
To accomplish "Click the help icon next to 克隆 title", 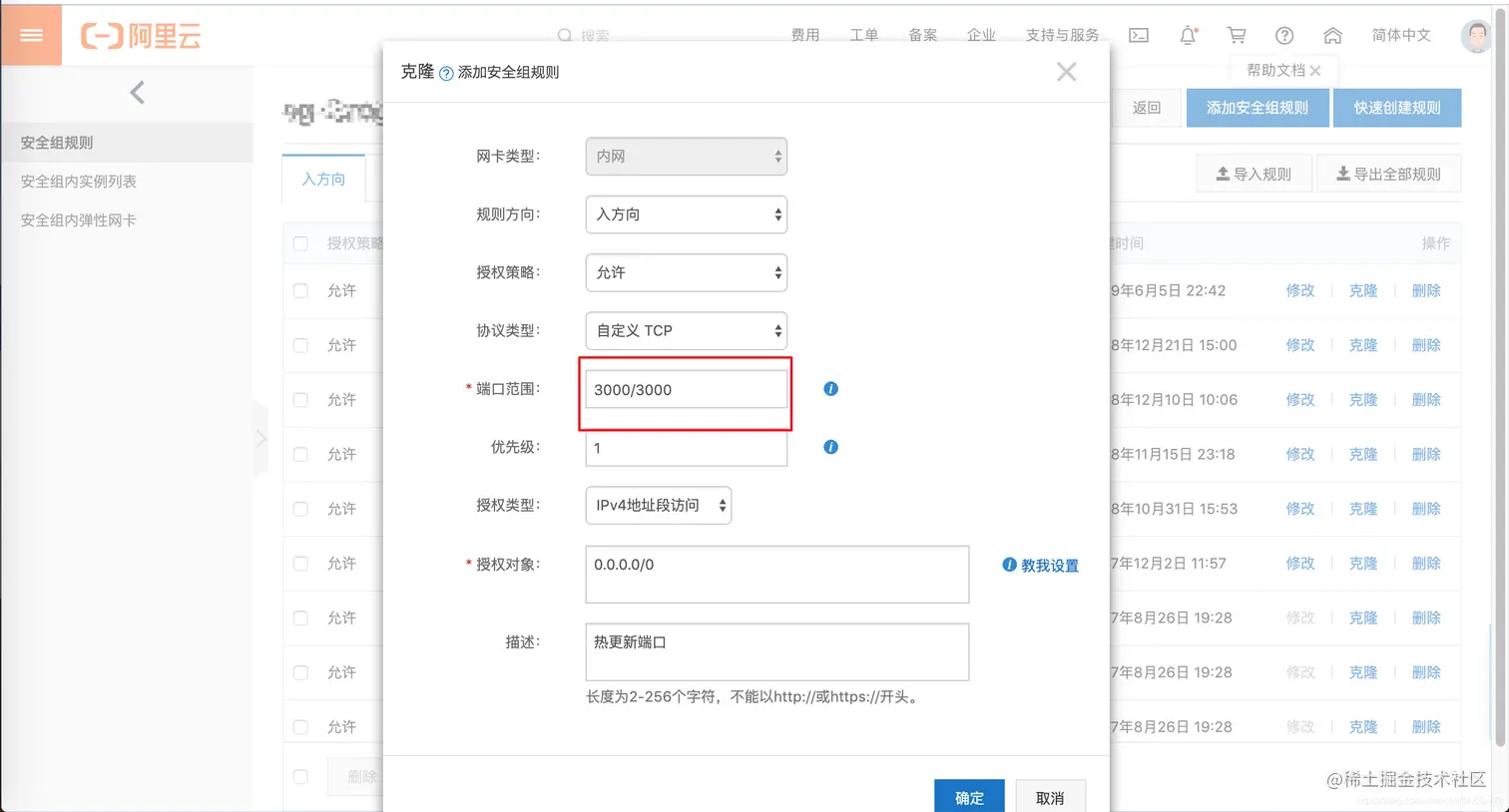I will point(446,73).
